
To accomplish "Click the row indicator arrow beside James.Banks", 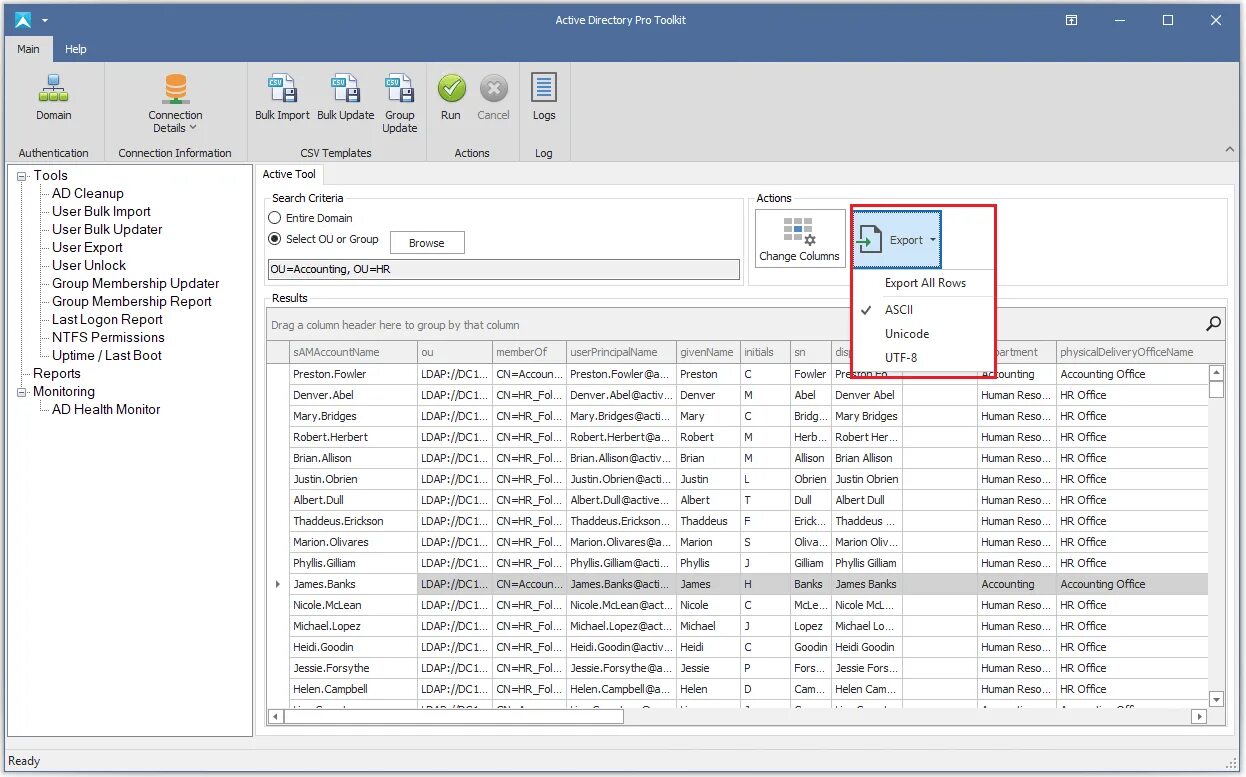I will 278,584.
